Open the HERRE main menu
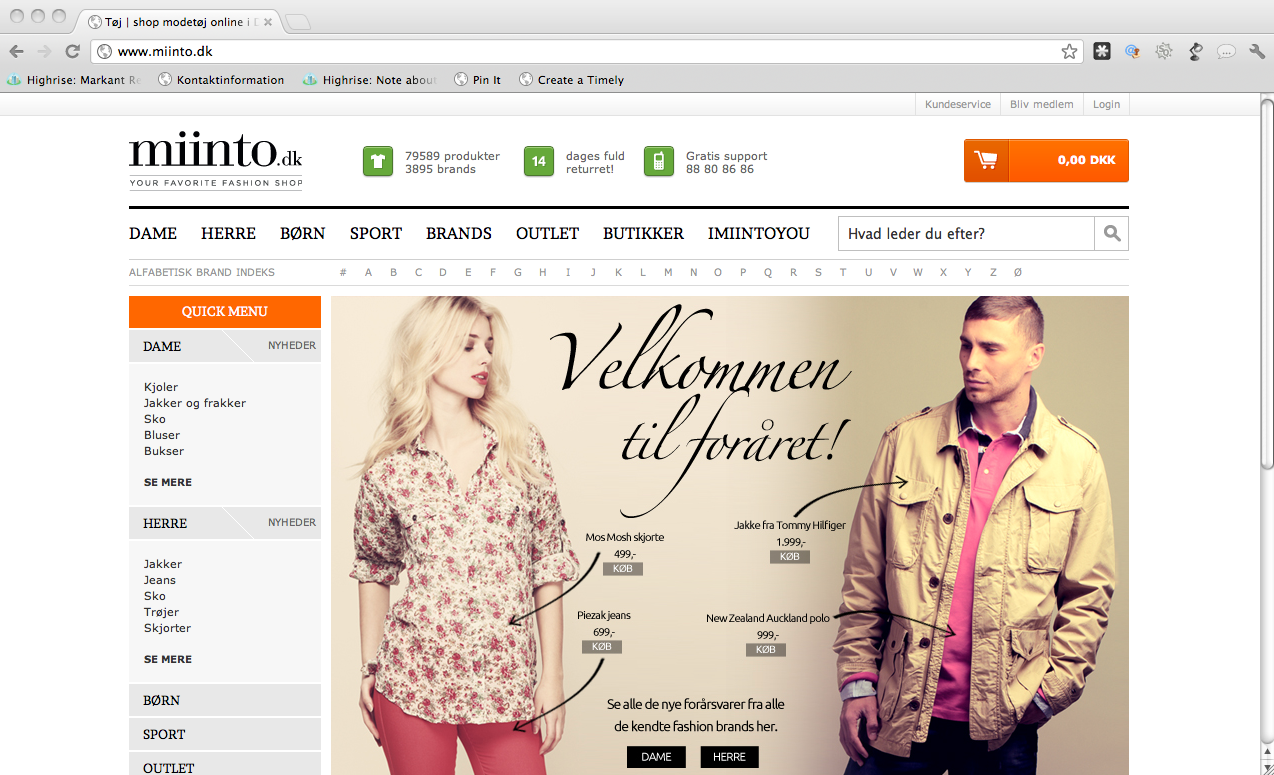 (x=228, y=233)
